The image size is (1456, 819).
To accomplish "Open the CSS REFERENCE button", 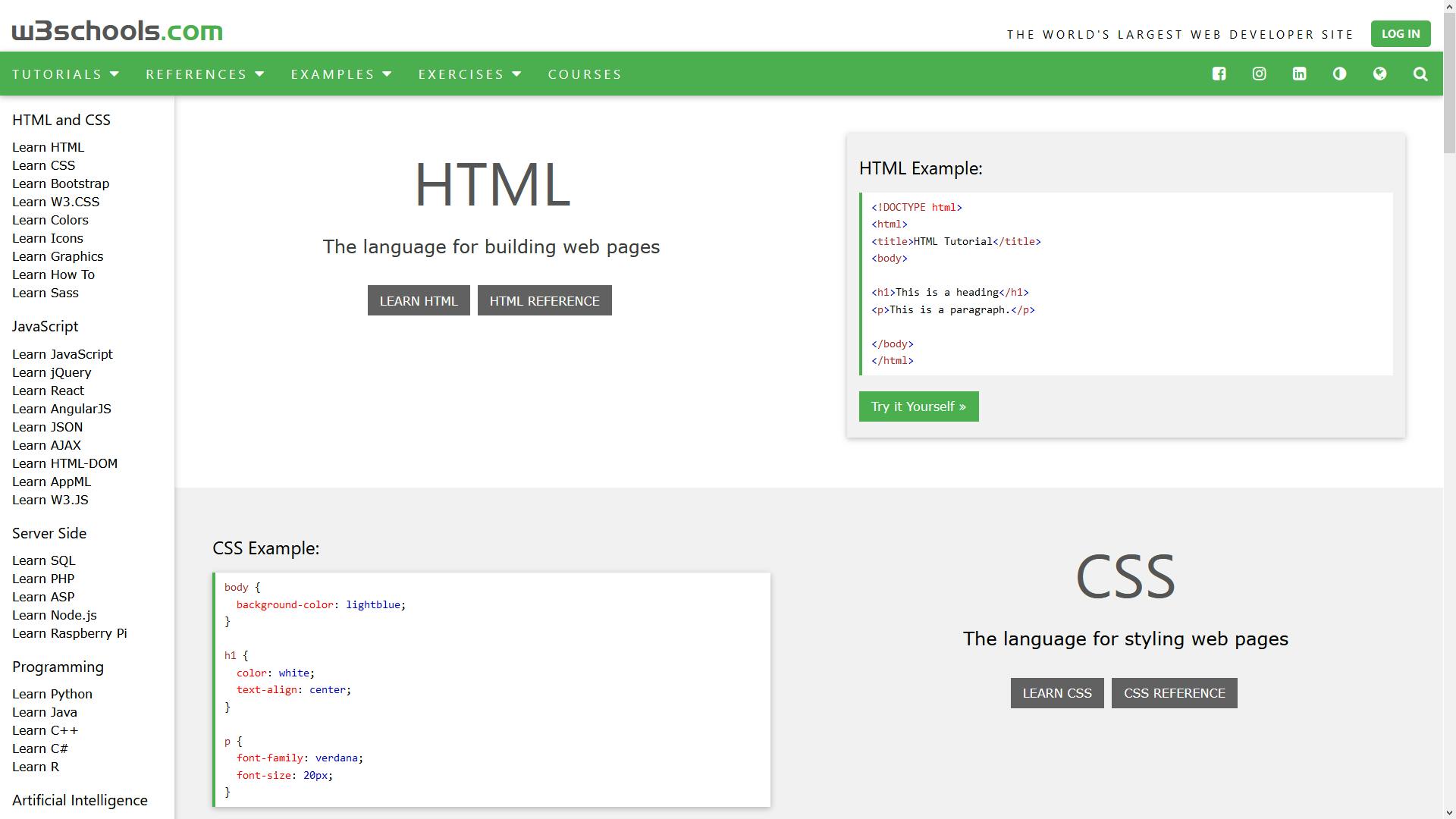I will pyautogui.click(x=1174, y=692).
